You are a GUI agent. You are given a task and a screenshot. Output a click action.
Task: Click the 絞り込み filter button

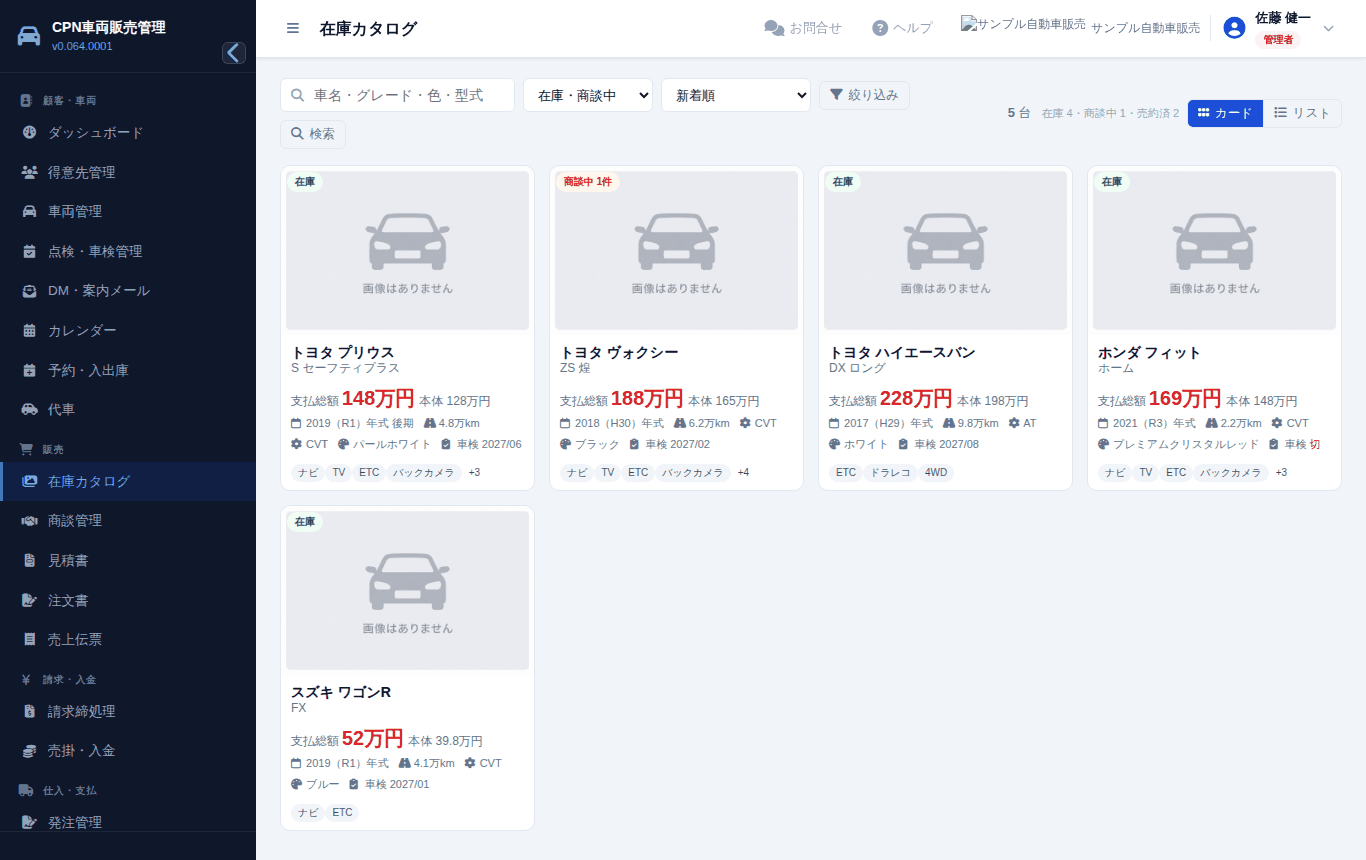click(x=864, y=95)
